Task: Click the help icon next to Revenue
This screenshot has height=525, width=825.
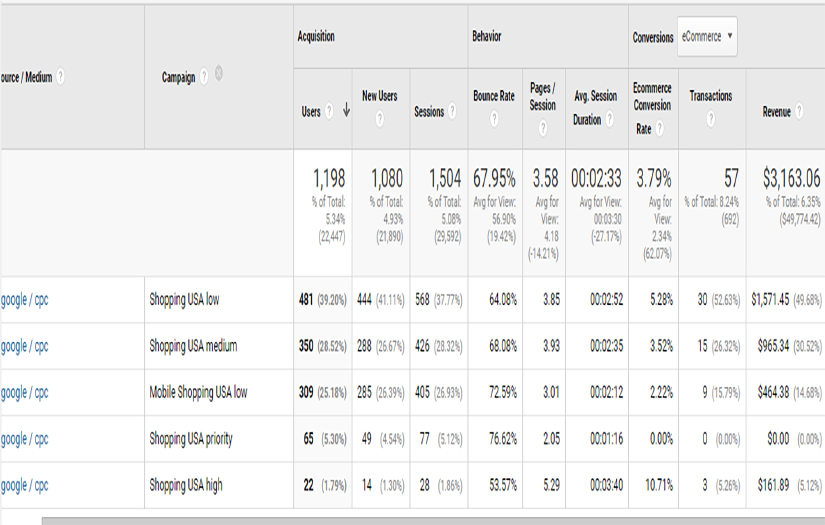Action: [798, 113]
